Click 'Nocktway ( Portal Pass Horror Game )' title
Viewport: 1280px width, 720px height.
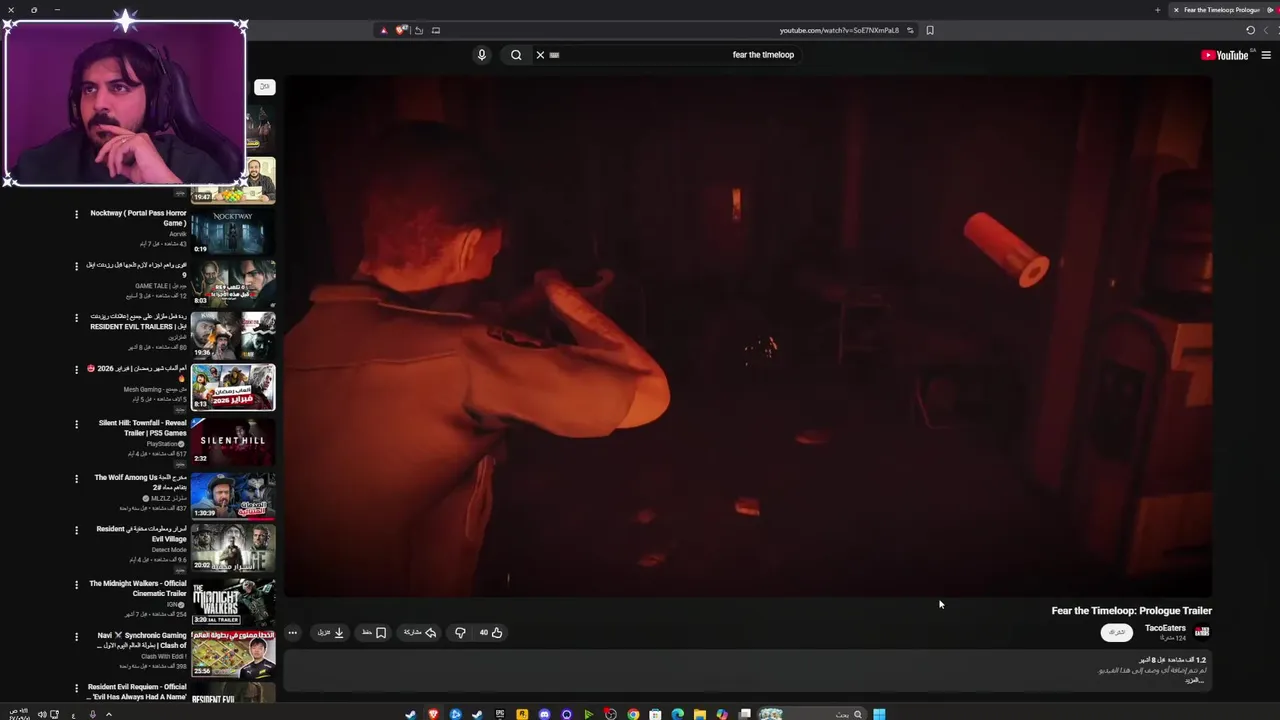pos(138,218)
